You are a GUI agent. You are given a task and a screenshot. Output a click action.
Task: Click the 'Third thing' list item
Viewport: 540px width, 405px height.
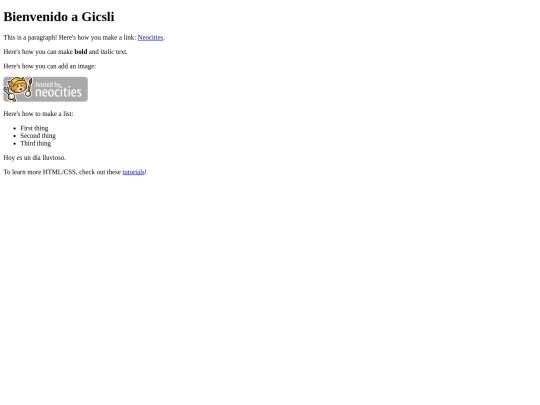35,143
